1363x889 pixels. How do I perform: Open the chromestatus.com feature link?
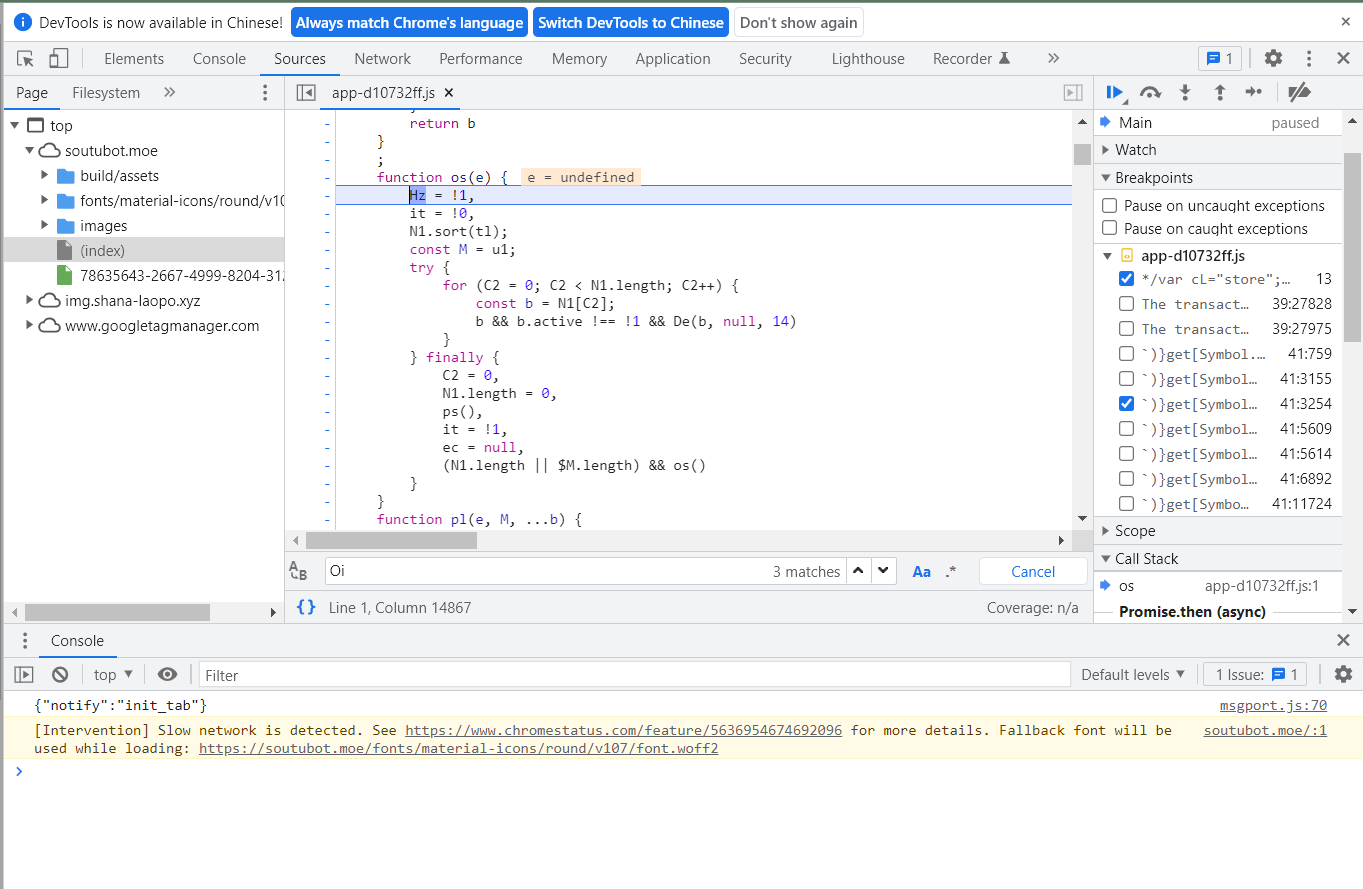click(623, 730)
